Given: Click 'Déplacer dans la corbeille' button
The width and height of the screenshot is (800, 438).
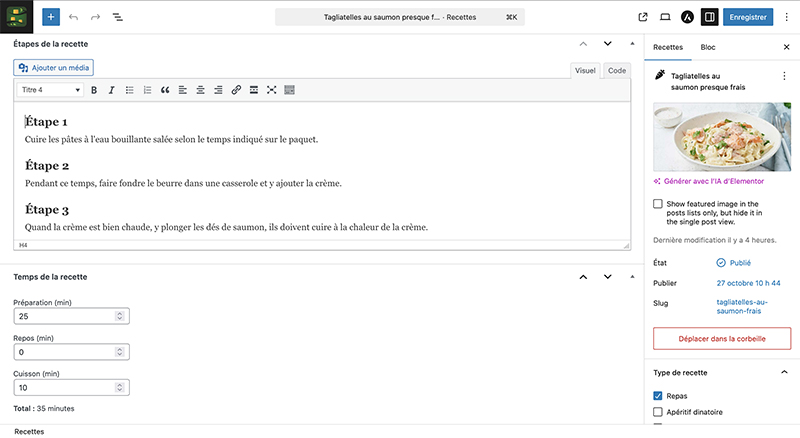Looking at the screenshot, I should coord(722,338).
